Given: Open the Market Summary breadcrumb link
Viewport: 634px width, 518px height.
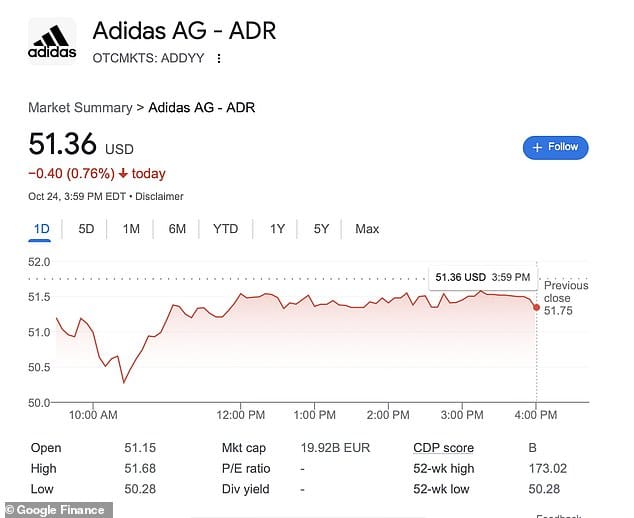Looking at the screenshot, I should pyautogui.click(x=80, y=108).
